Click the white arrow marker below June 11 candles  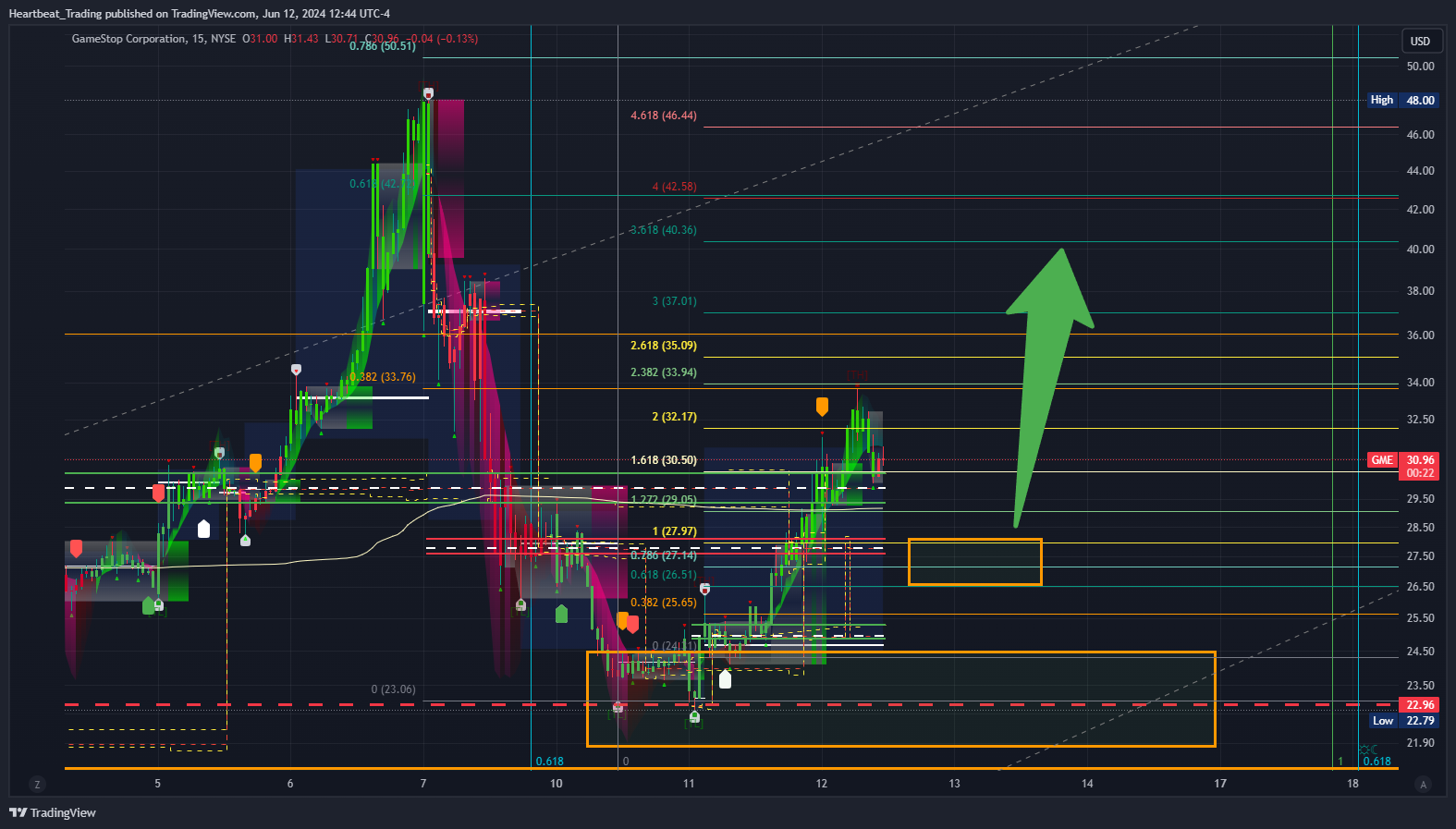(x=726, y=680)
